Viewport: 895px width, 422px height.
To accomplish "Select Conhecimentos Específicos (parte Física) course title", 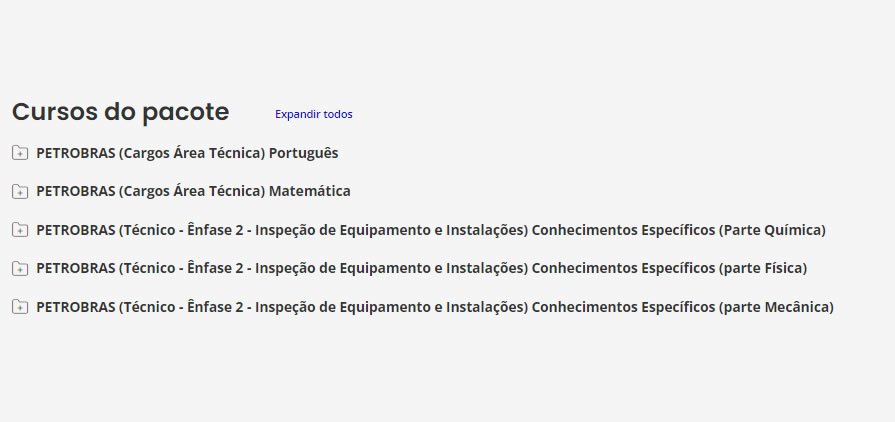I will coord(421,268).
